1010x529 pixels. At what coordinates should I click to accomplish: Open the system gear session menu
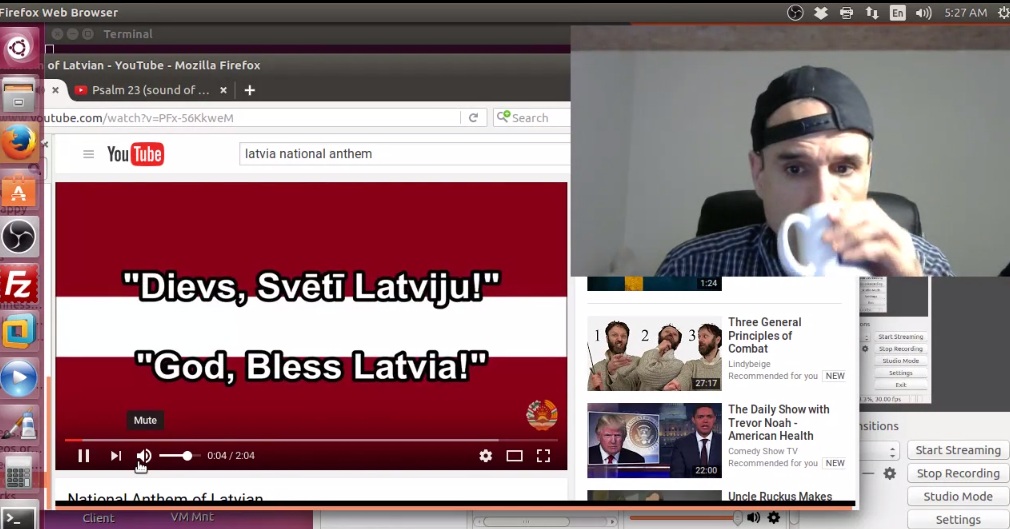(x=1004, y=12)
